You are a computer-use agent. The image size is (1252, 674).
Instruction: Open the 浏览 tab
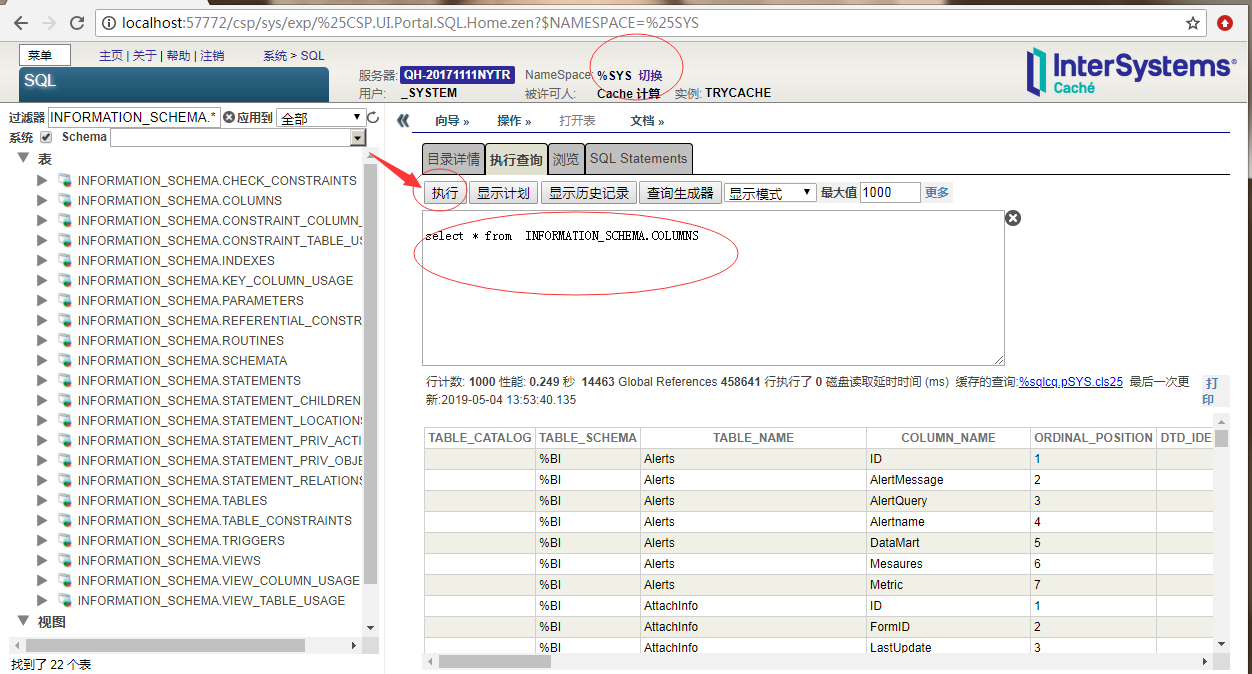click(x=566, y=158)
